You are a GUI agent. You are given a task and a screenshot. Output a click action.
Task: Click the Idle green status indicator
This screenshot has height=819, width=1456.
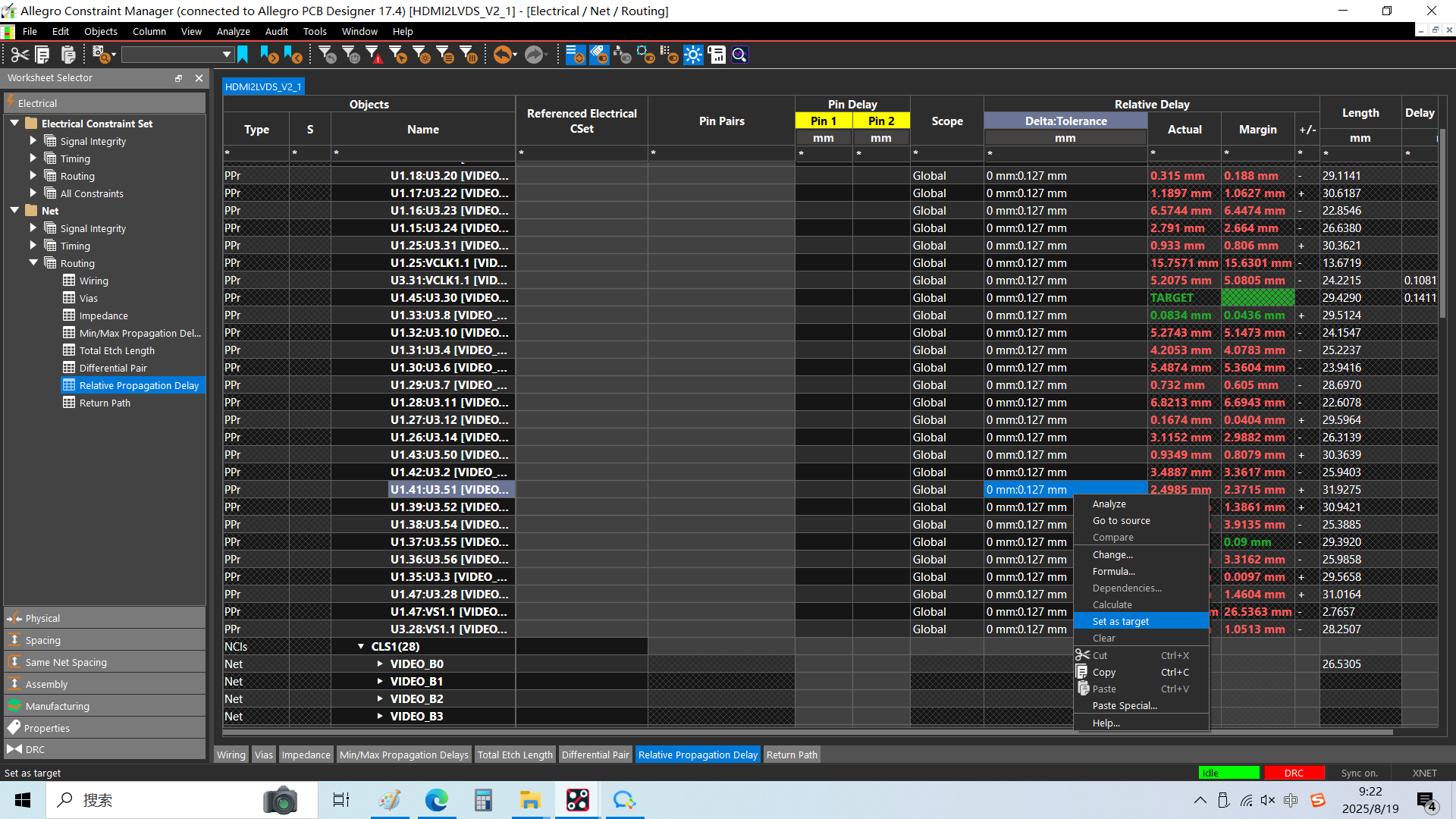1228,773
